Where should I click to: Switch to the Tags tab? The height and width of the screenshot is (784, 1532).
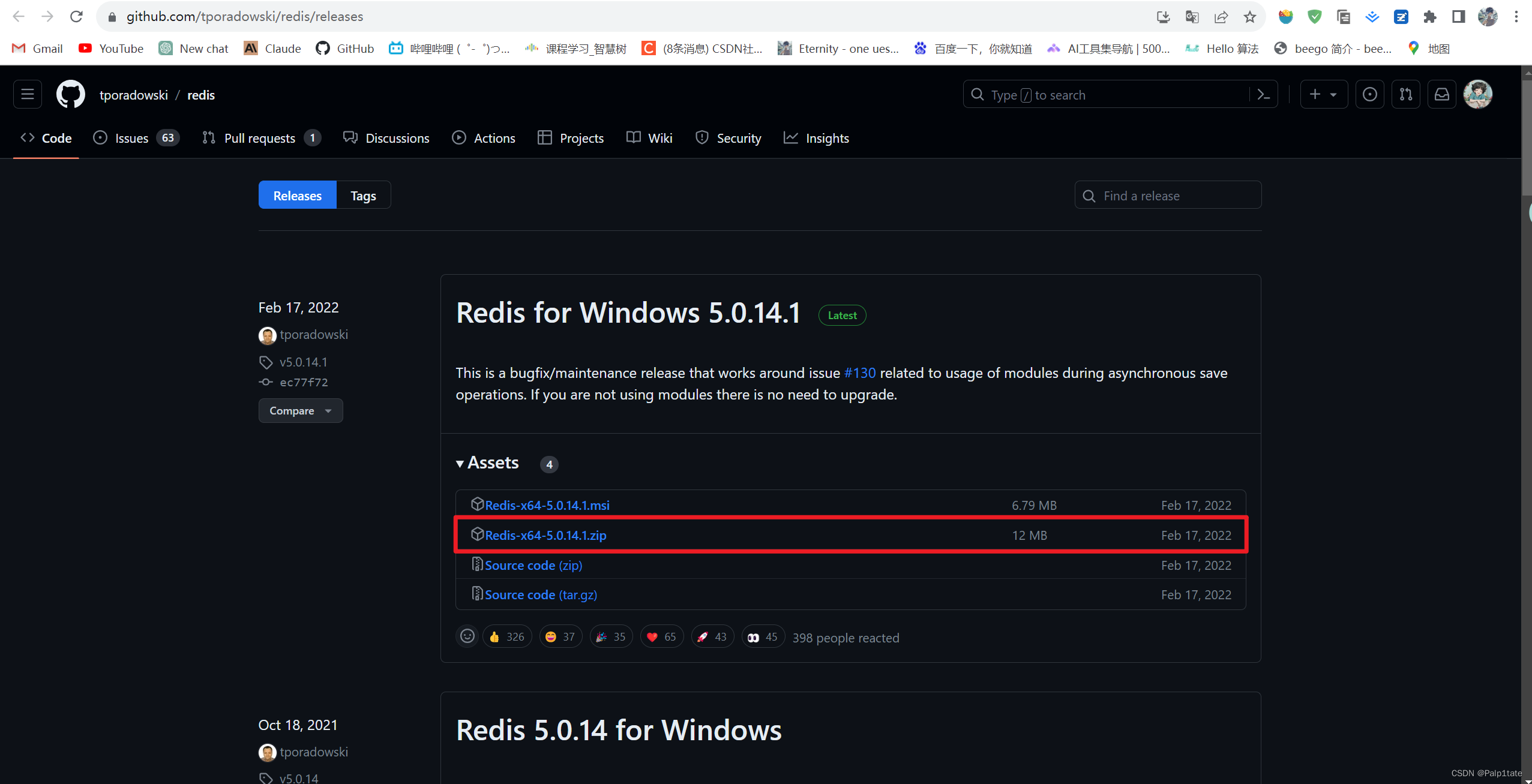point(363,196)
